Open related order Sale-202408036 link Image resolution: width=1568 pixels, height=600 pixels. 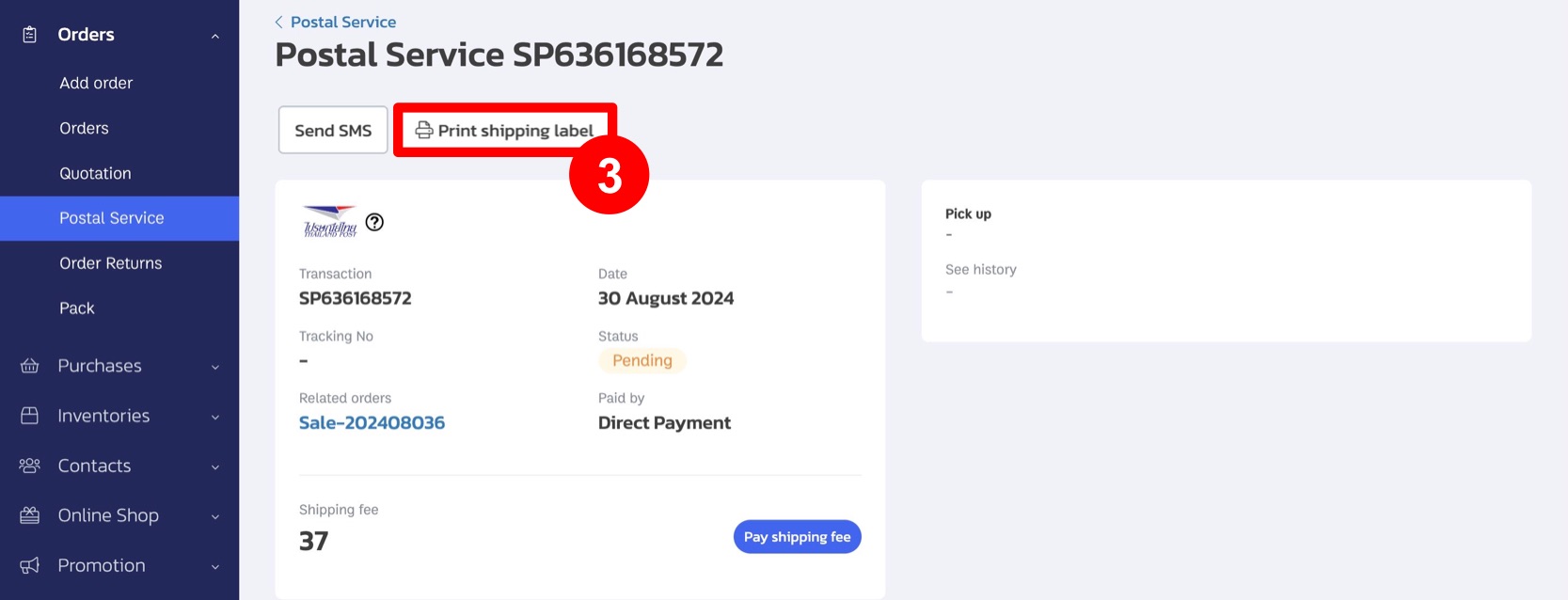point(372,423)
